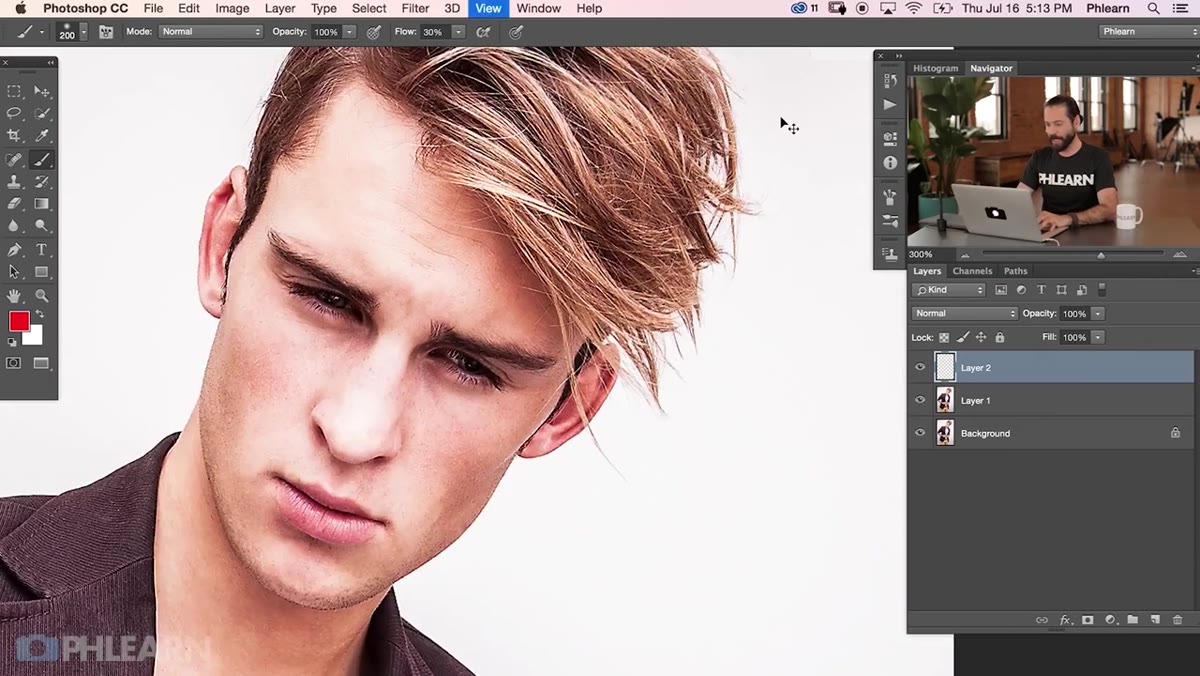Screen dimensions: 1200x676
Task: Select the Healing Brush tool
Action: tap(14, 159)
